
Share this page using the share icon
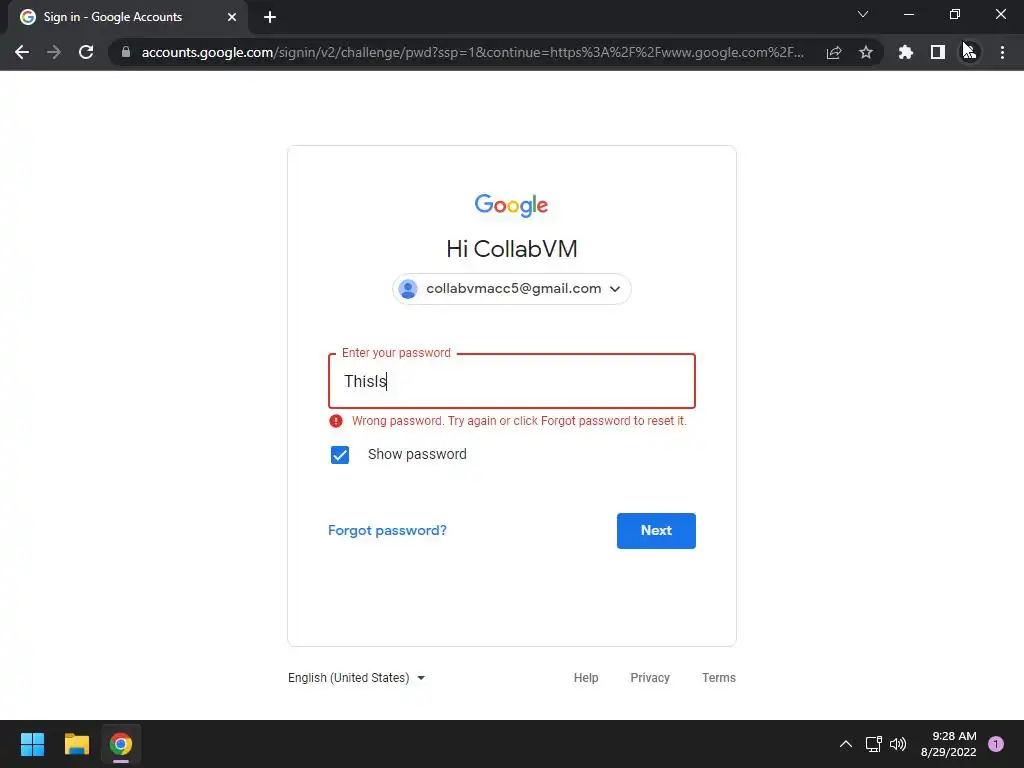[833, 52]
